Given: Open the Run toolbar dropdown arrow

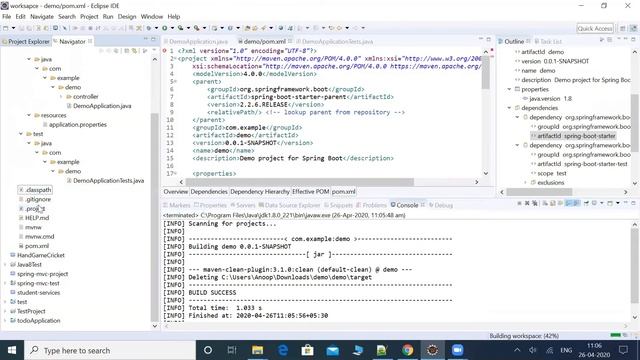Looking at the screenshot, I should point(172,28).
